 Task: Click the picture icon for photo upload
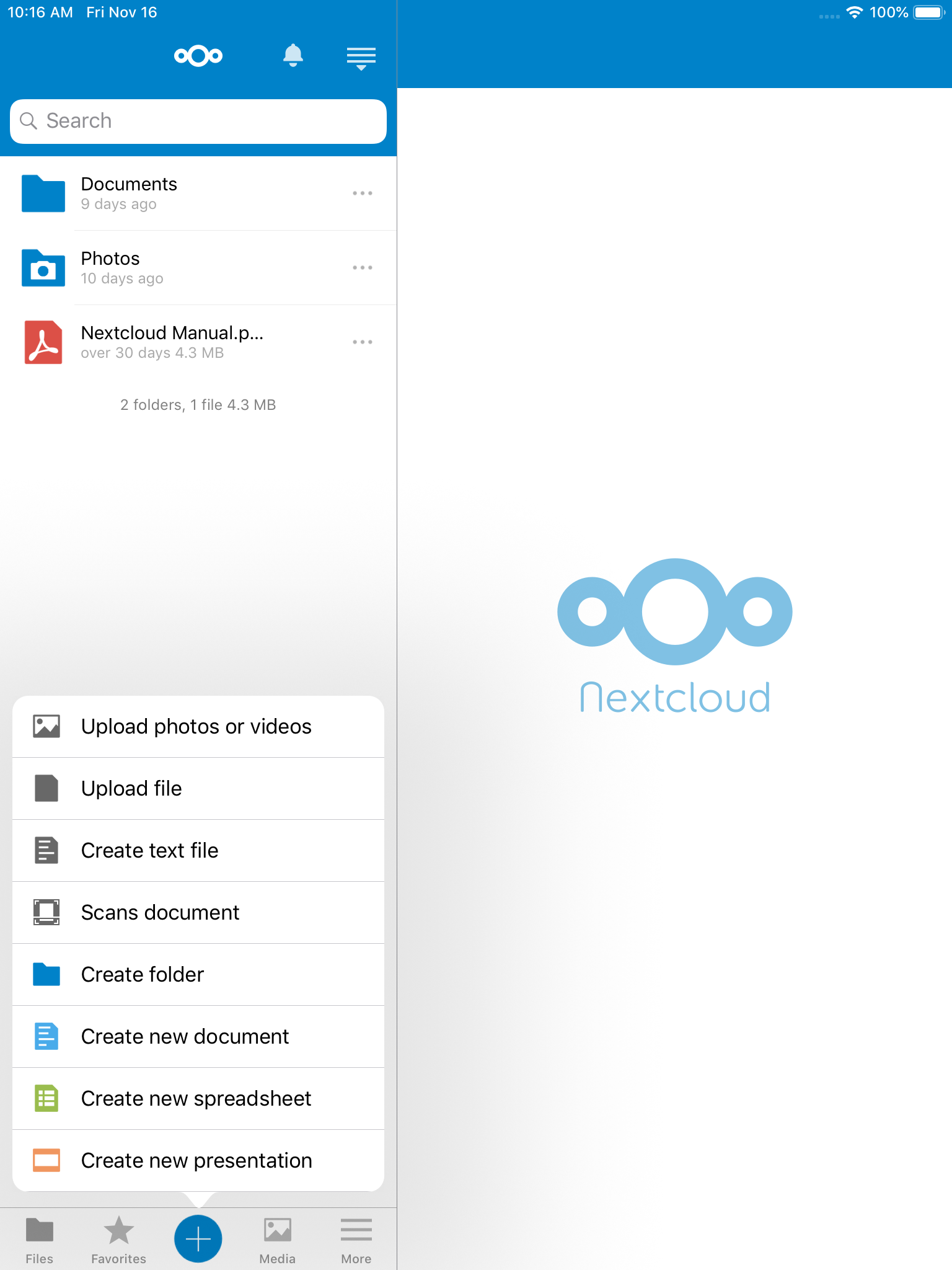pos(46,726)
